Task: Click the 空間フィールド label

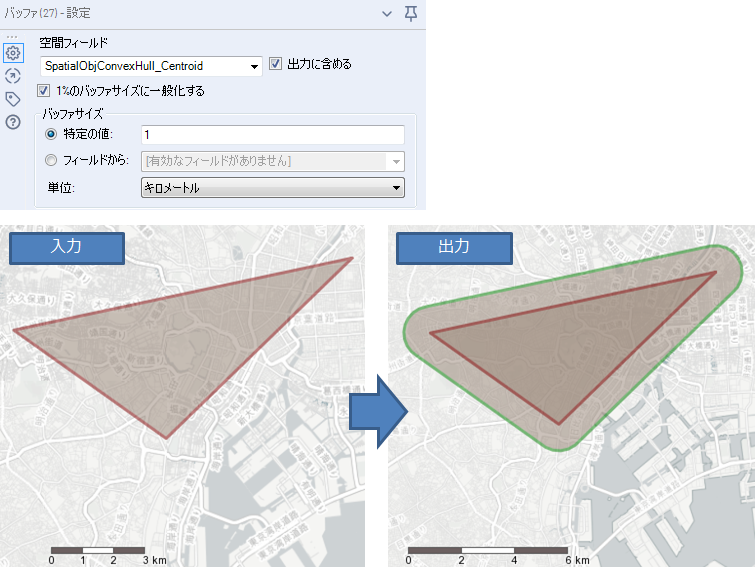Action: pyautogui.click(x=73, y=43)
